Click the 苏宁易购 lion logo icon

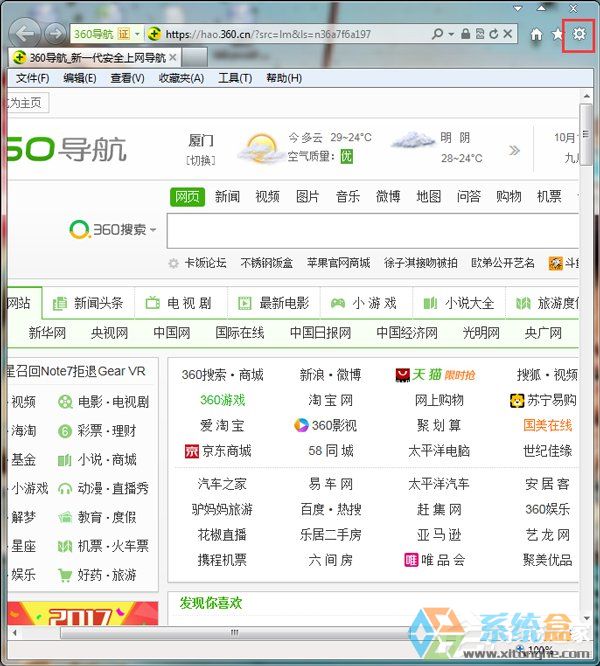click(x=517, y=400)
